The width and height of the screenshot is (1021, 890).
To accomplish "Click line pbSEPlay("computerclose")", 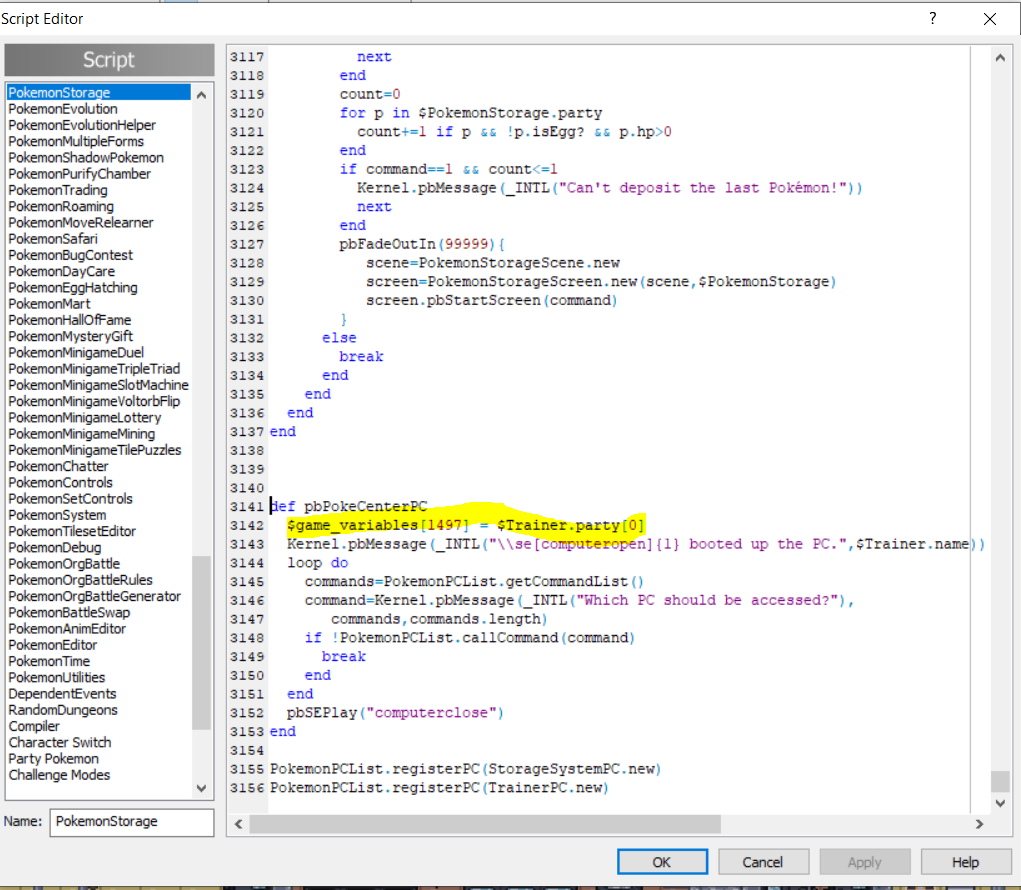I will (x=395, y=713).
